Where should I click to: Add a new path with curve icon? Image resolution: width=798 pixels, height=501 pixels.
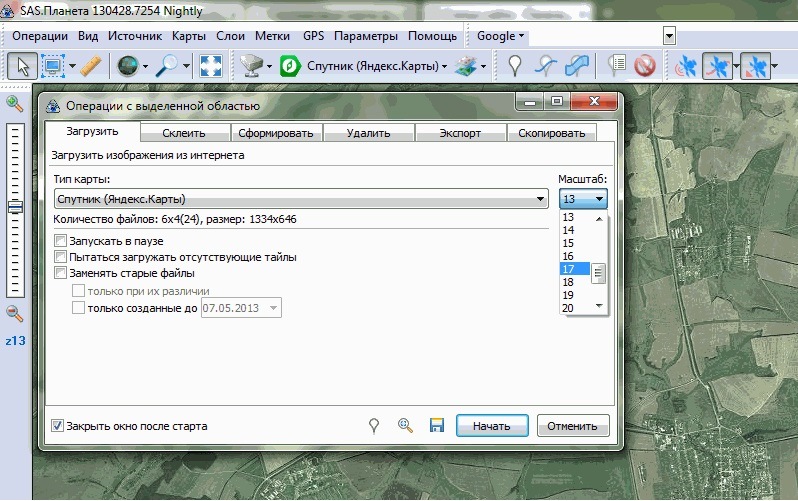[x=546, y=66]
